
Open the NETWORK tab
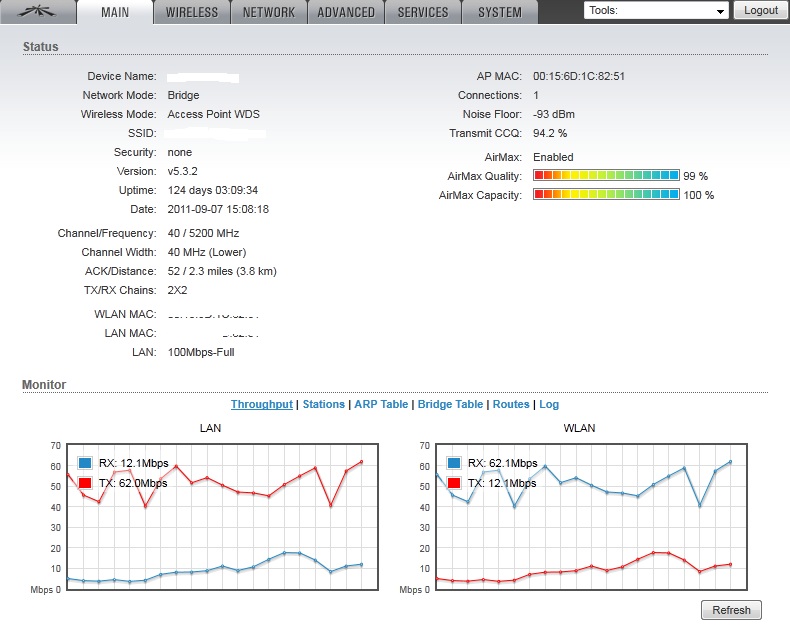[269, 12]
